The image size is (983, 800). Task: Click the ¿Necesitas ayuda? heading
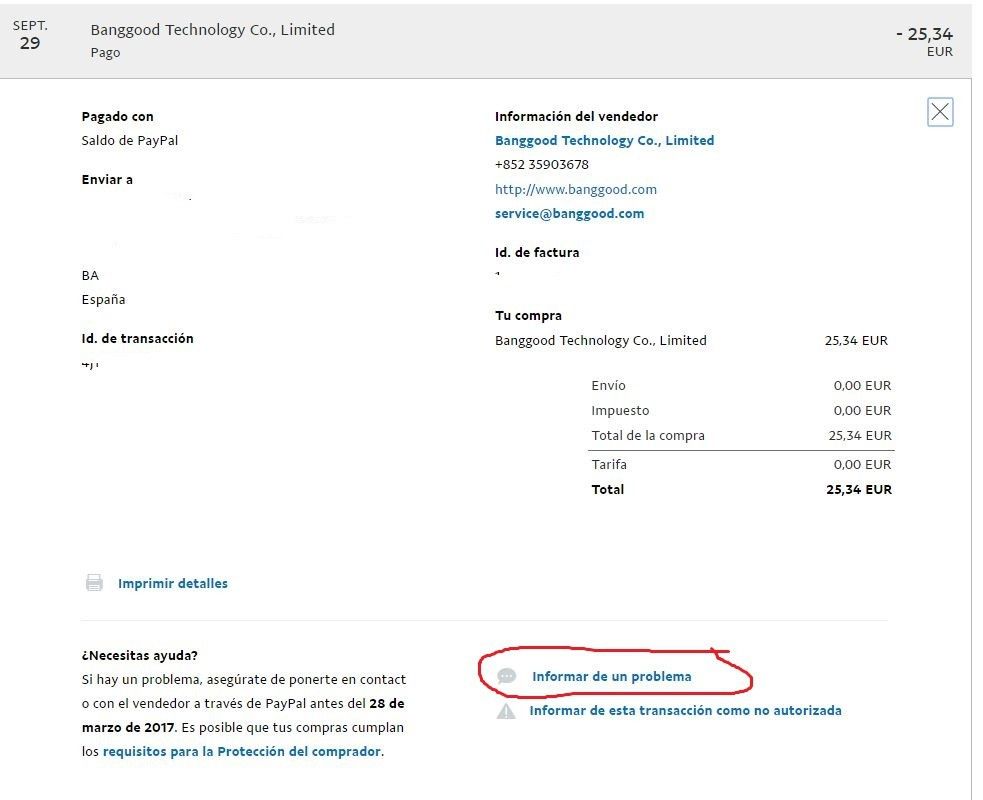139,656
